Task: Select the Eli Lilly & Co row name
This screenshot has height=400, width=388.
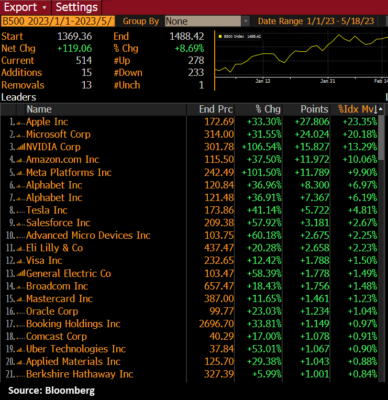Action: click(x=55, y=248)
